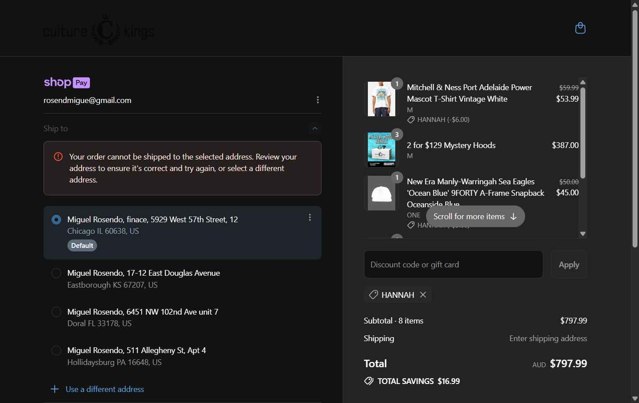The image size is (639, 403).
Task: Click the HANNAH (-$6.00) tag under Mitchell & Ness item
Action: (x=438, y=119)
